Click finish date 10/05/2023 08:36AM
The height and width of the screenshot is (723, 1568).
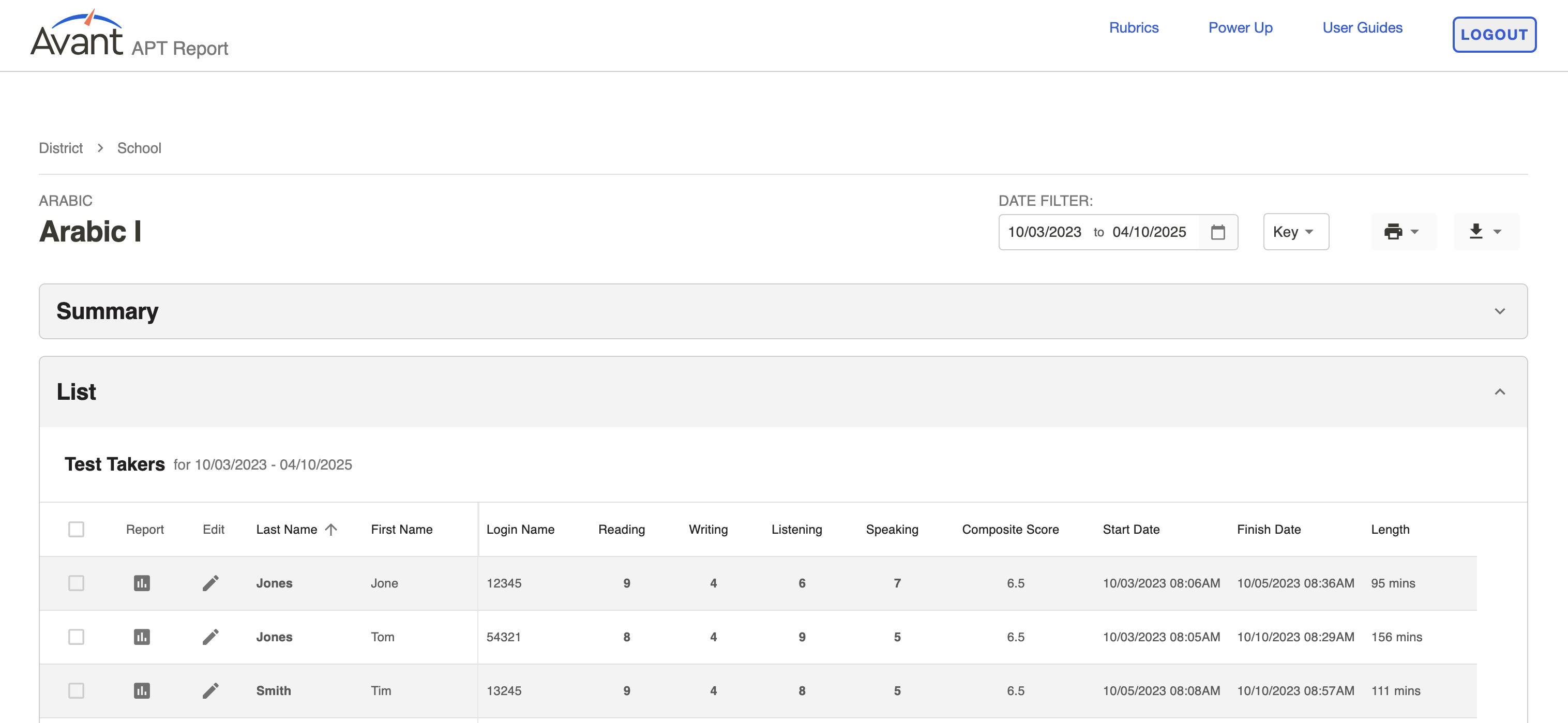[1295, 583]
